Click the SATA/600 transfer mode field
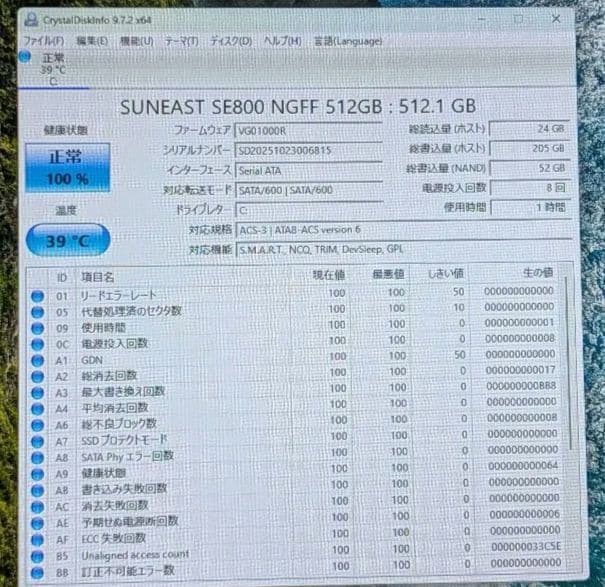The height and width of the screenshot is (587, 605). 309,190
